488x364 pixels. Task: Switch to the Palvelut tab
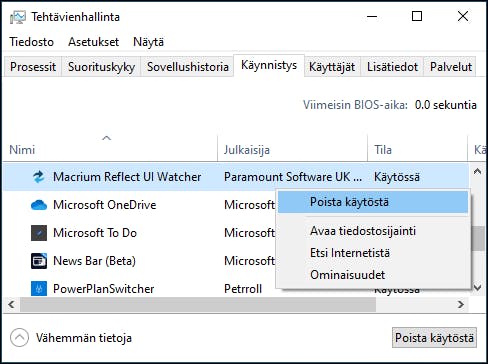450,67
